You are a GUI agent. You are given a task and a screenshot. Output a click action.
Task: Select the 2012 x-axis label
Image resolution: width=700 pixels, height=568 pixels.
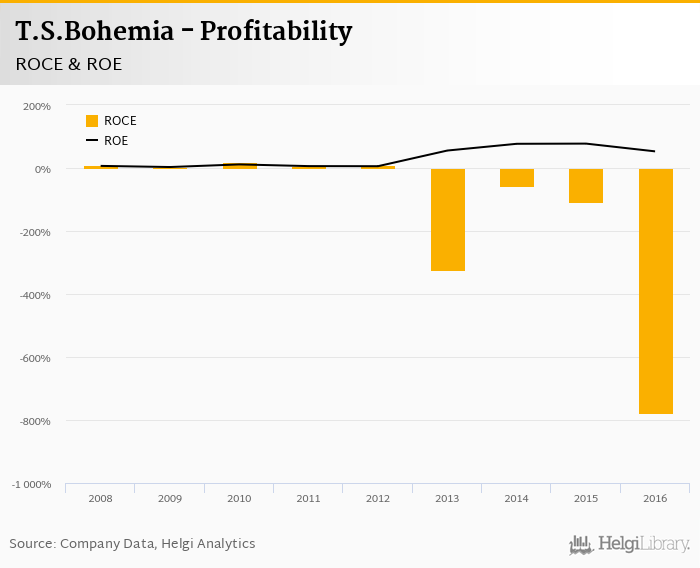(378, 498)
